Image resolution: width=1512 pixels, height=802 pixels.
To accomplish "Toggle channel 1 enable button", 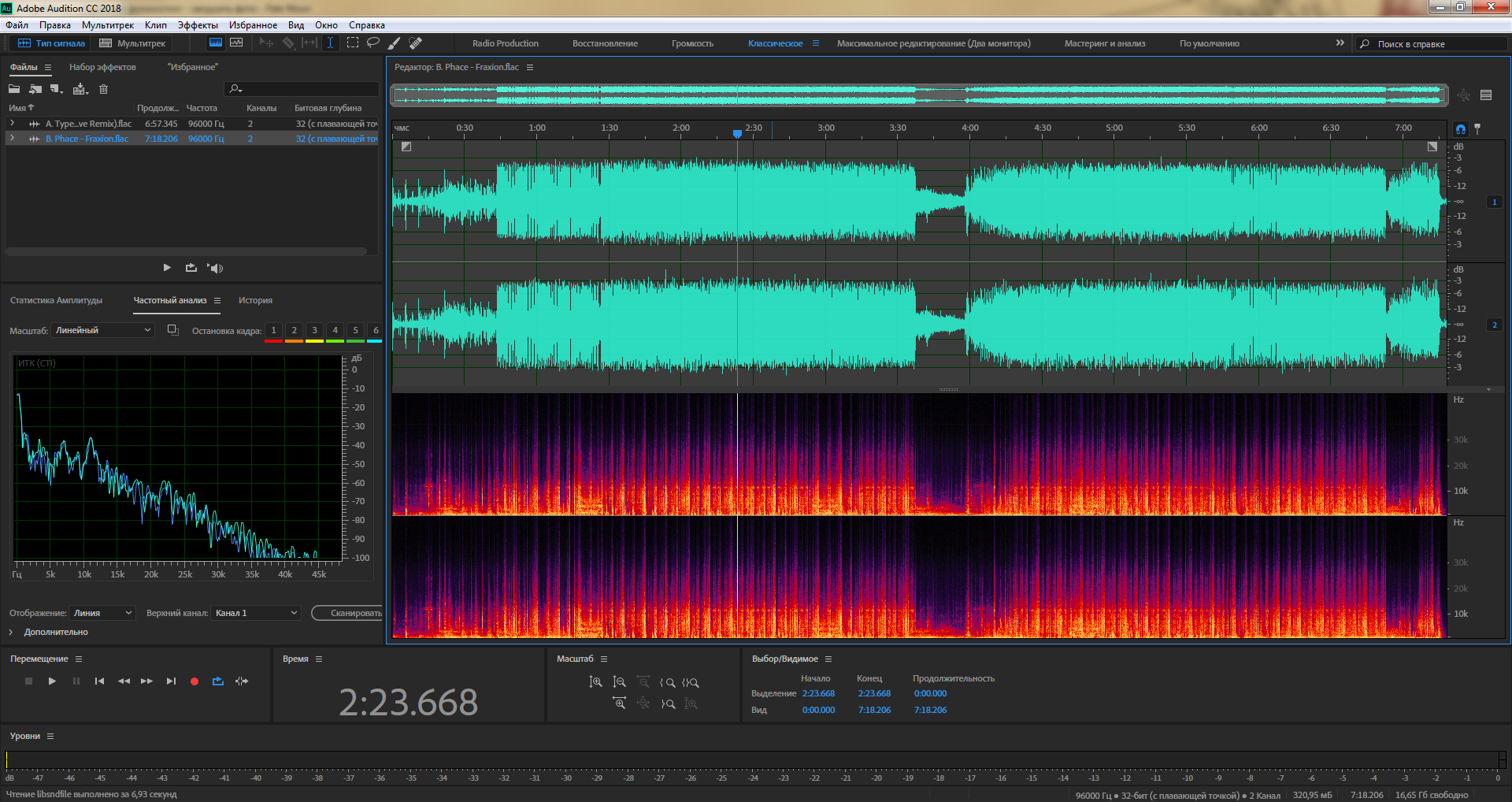I will click(x=1494, y=202).
